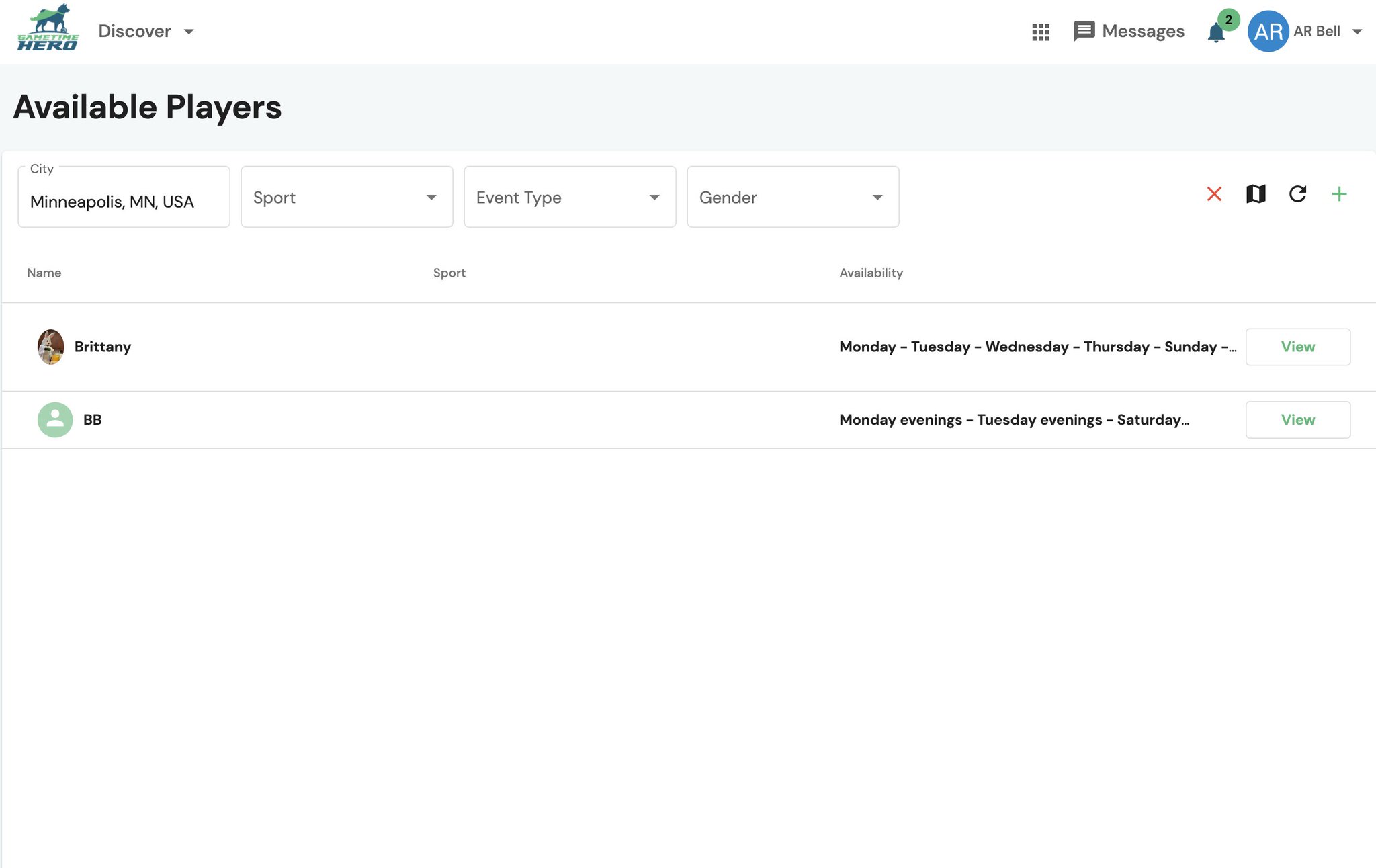Screen dimensions: 1376x868
Task: Click the Gametime Hero logo
Action: pyautogui.click(x=48, y=28)
